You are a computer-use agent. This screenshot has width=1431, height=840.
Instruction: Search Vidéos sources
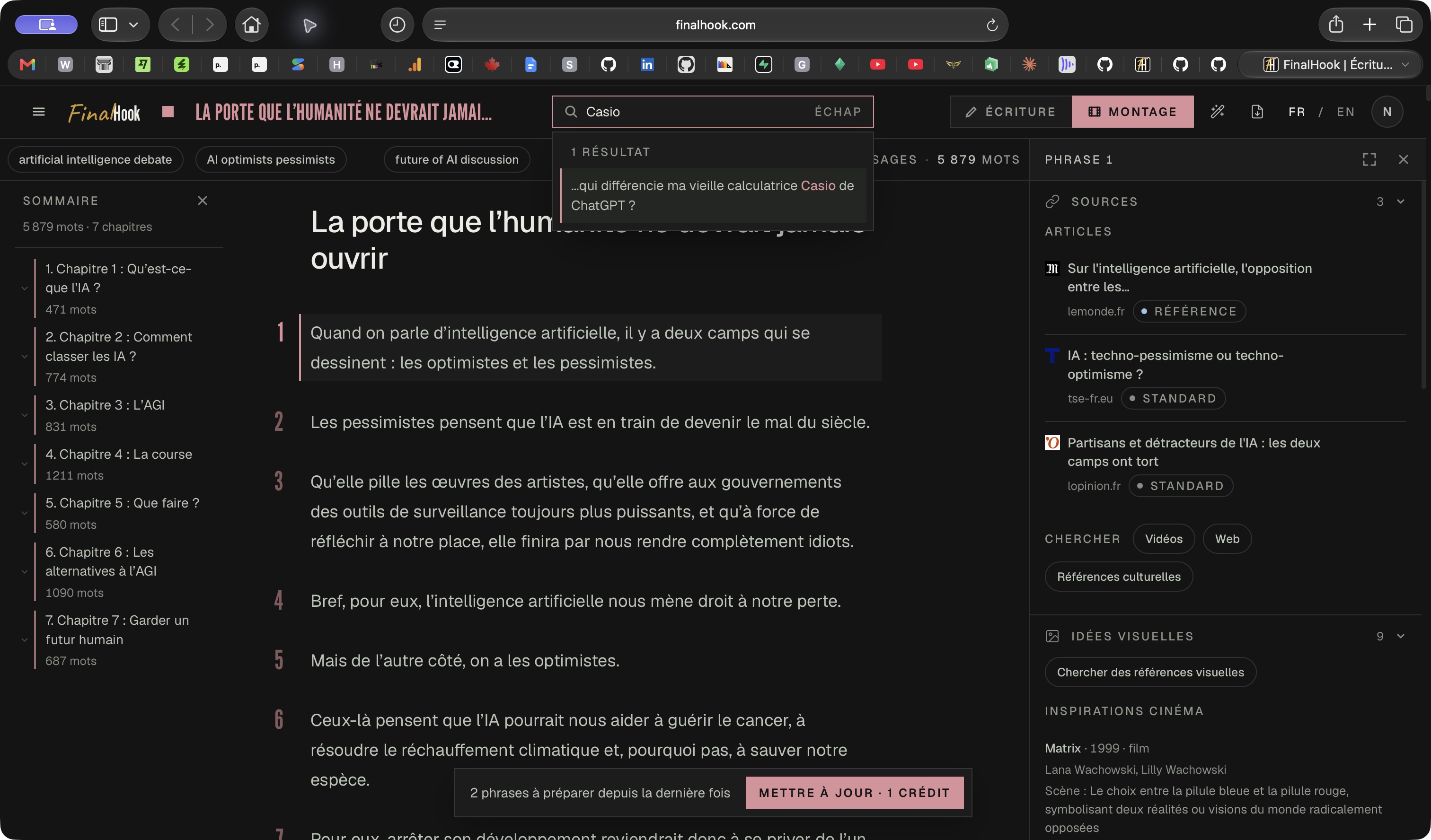pos(1164,539)
